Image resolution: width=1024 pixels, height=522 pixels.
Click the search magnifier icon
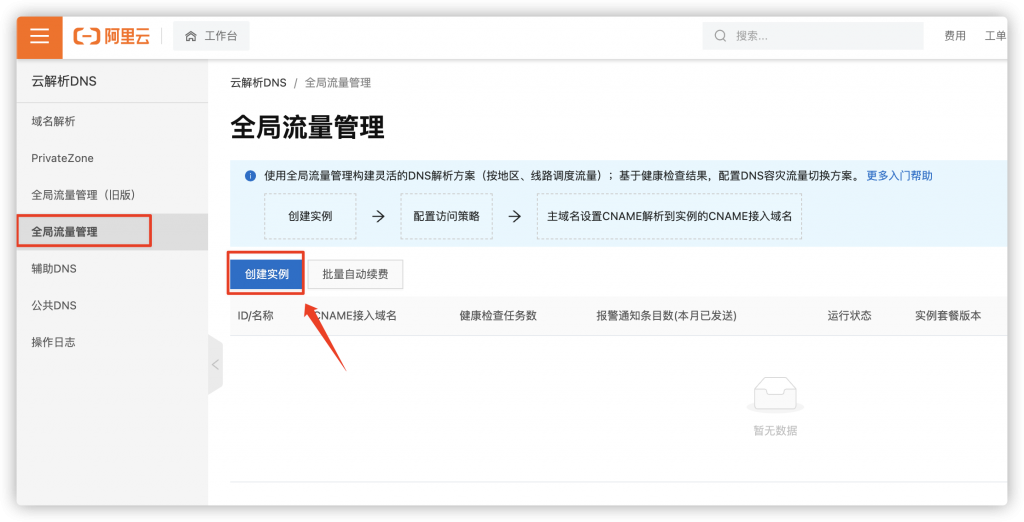[720, 36]
